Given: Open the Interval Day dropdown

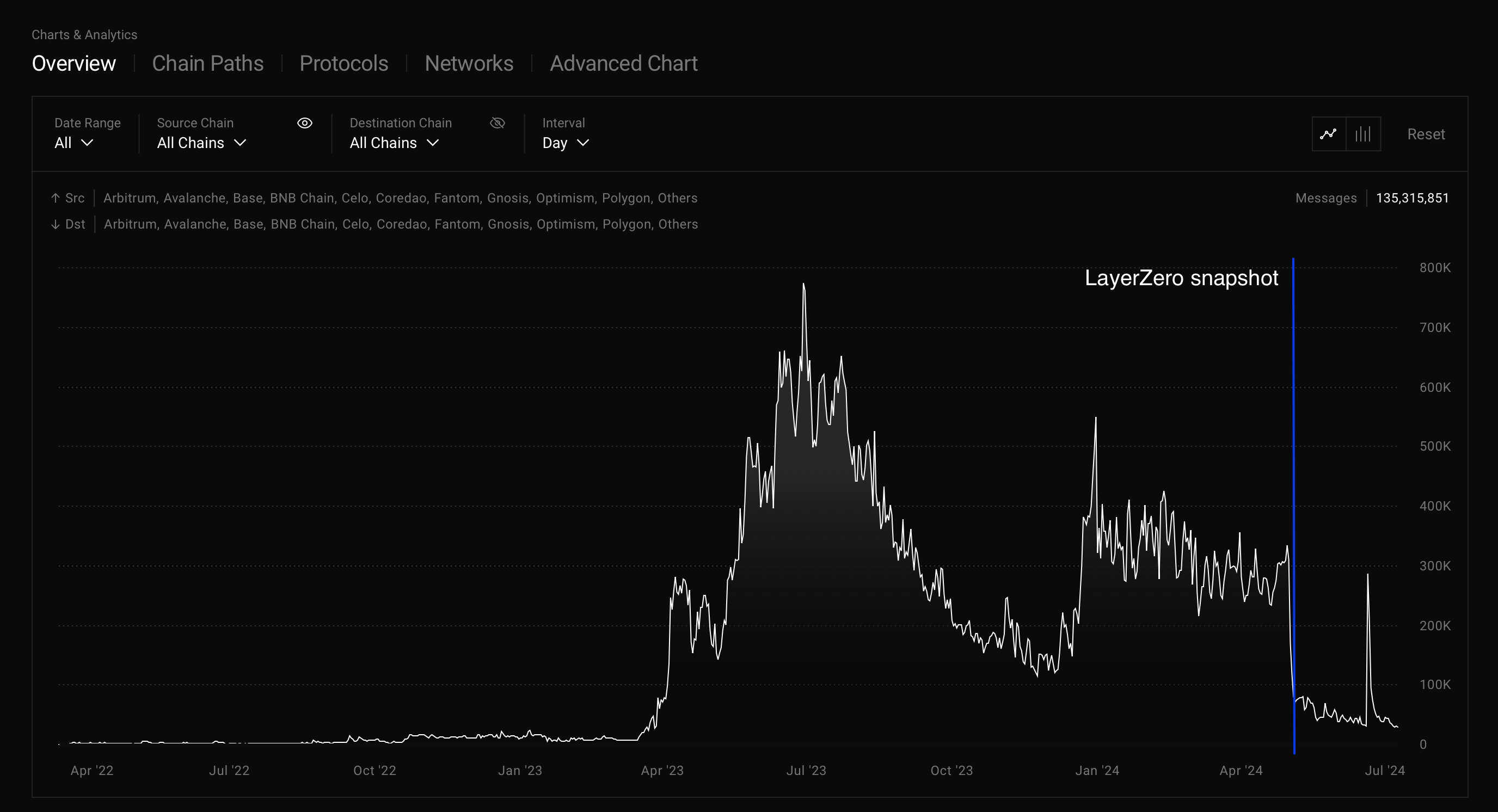Looking at the screenshot, I should [565, 143].
